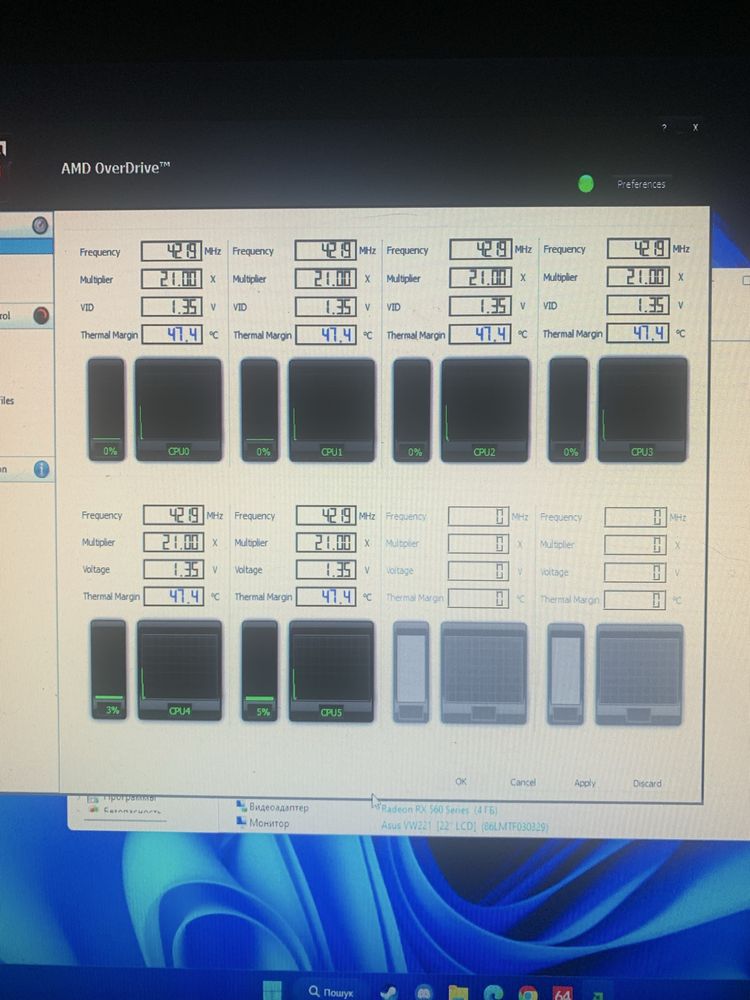Click the CPU0 VID value 1.35

(172, 307)
